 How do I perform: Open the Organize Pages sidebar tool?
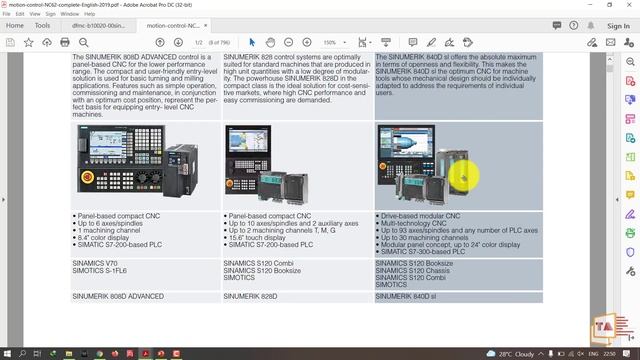[x=630, y=119]
